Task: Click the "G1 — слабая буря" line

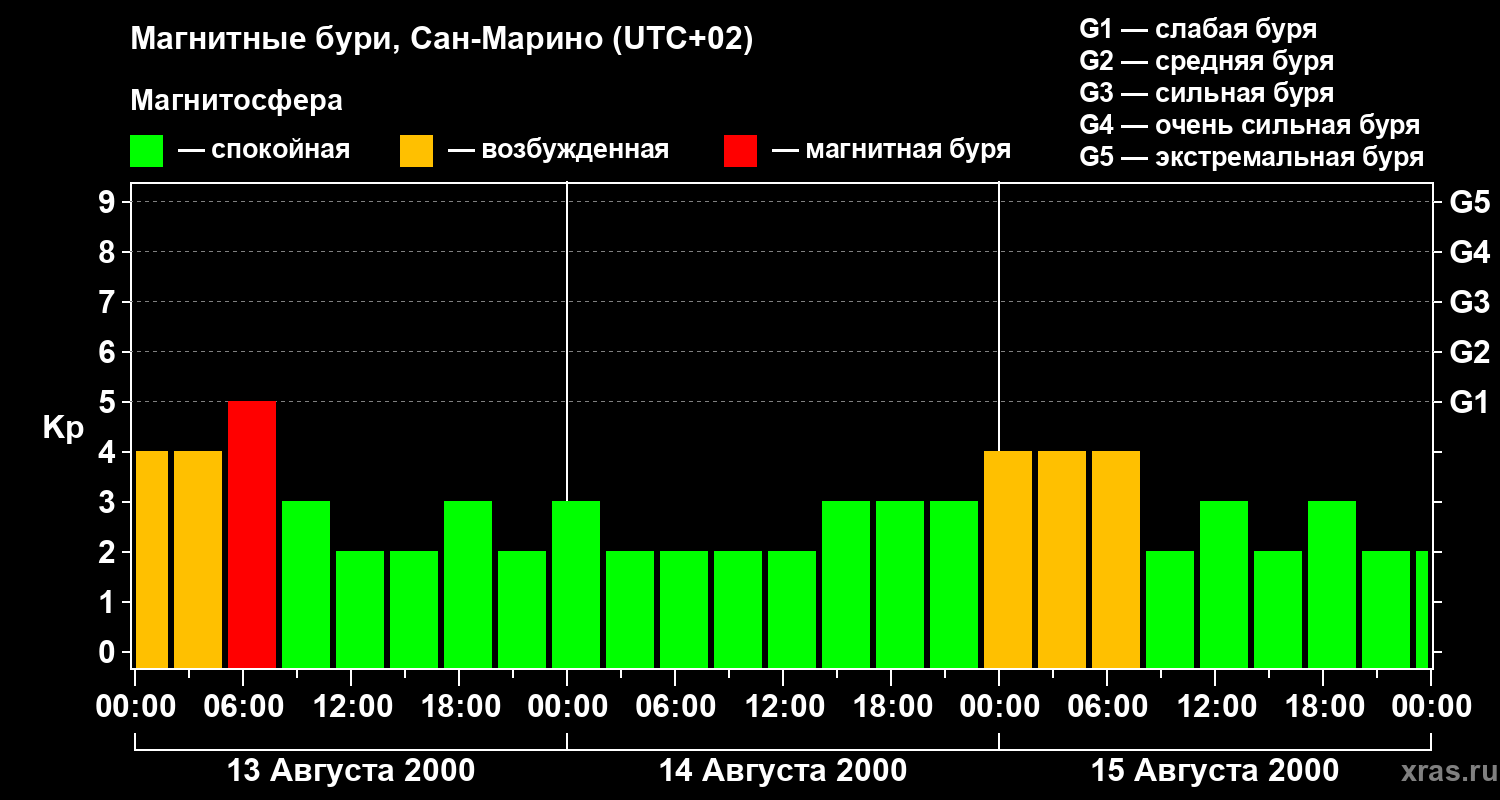Action: coord(1198,29)
